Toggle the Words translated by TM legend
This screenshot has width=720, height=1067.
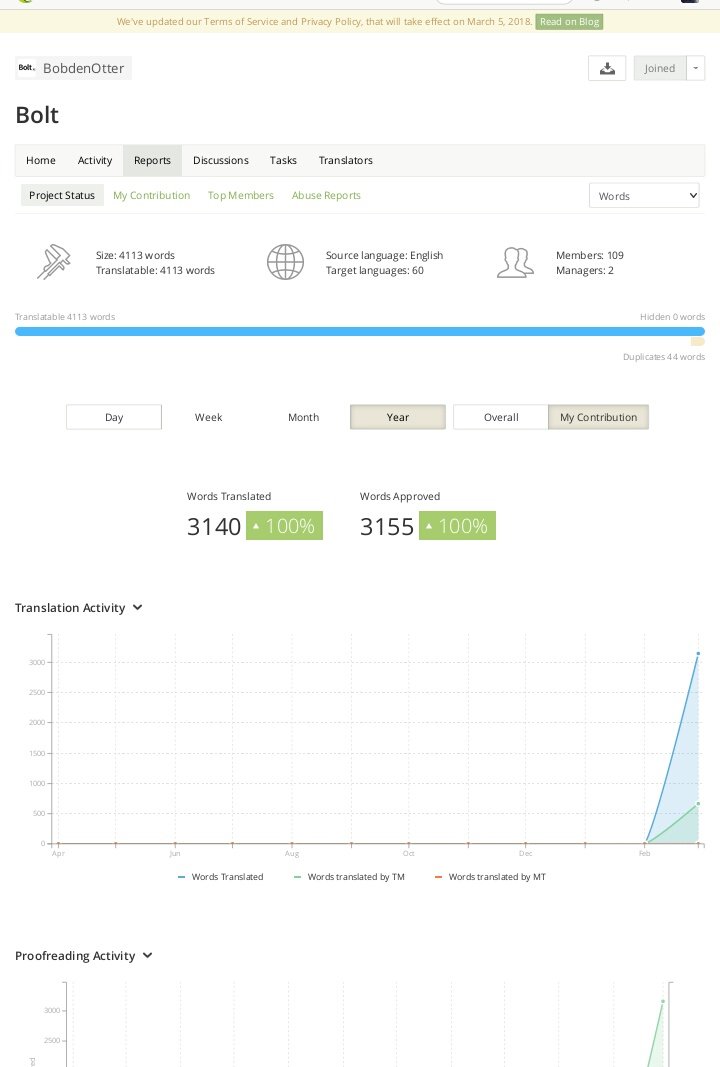349,877
